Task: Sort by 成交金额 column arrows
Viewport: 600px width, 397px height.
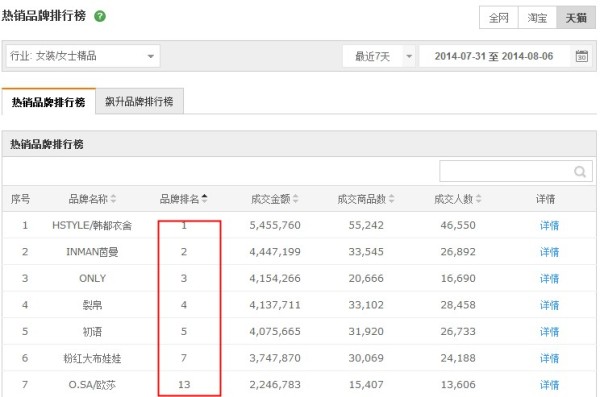Action: pos(295,199)
